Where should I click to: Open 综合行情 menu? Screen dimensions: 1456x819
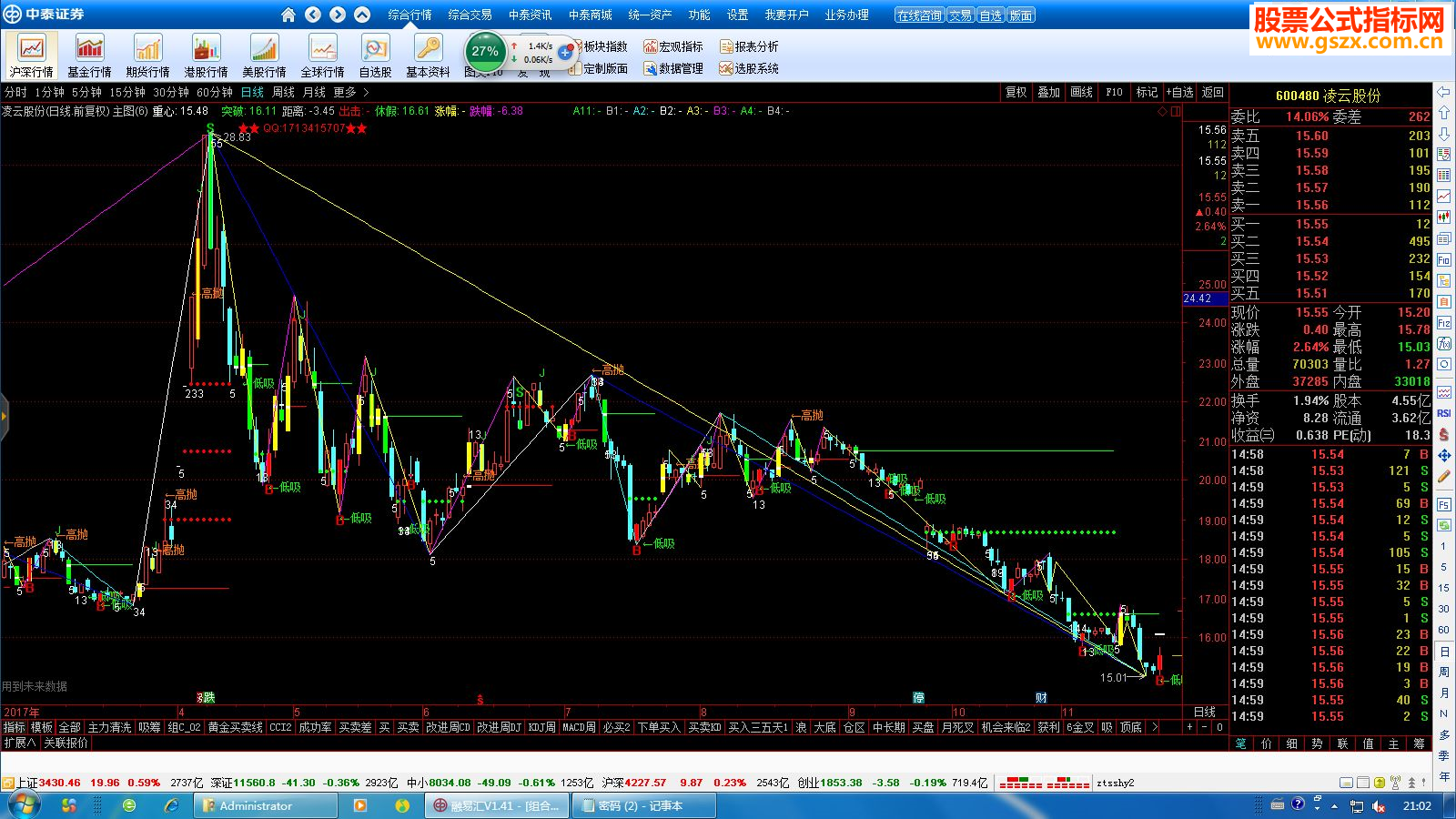coord(409,15)
